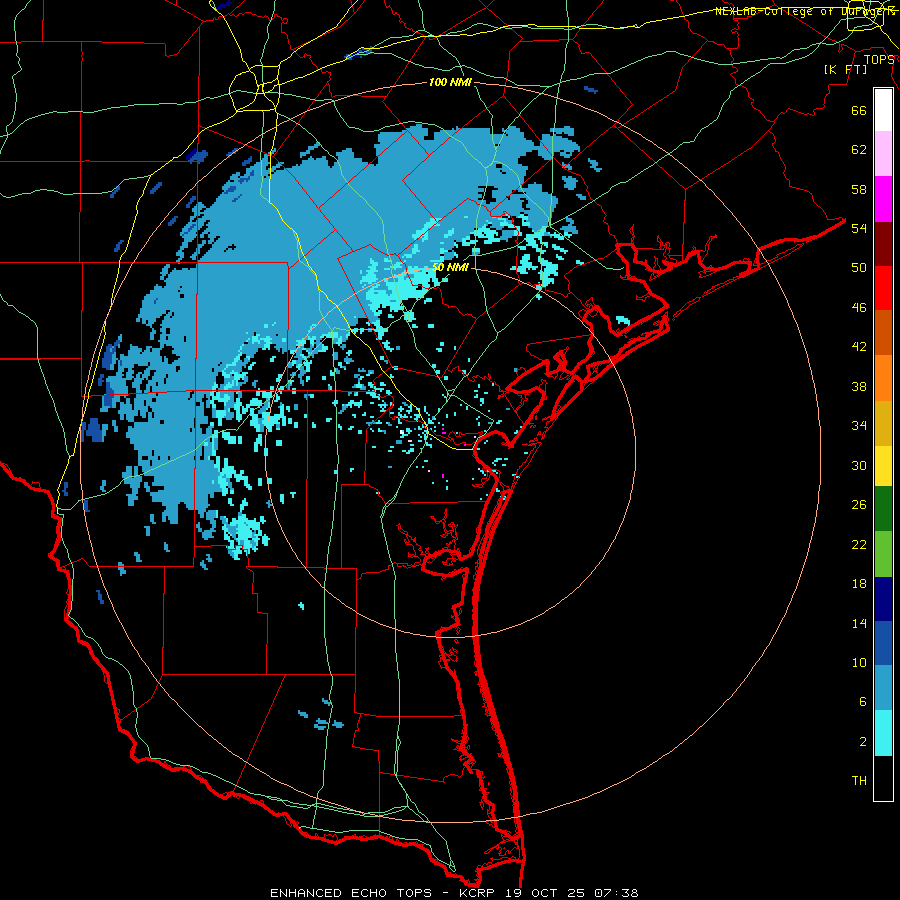Click the 'NEXLAB-College of DuPage' credit text
The image size is (900, 900).
[804, 11]
